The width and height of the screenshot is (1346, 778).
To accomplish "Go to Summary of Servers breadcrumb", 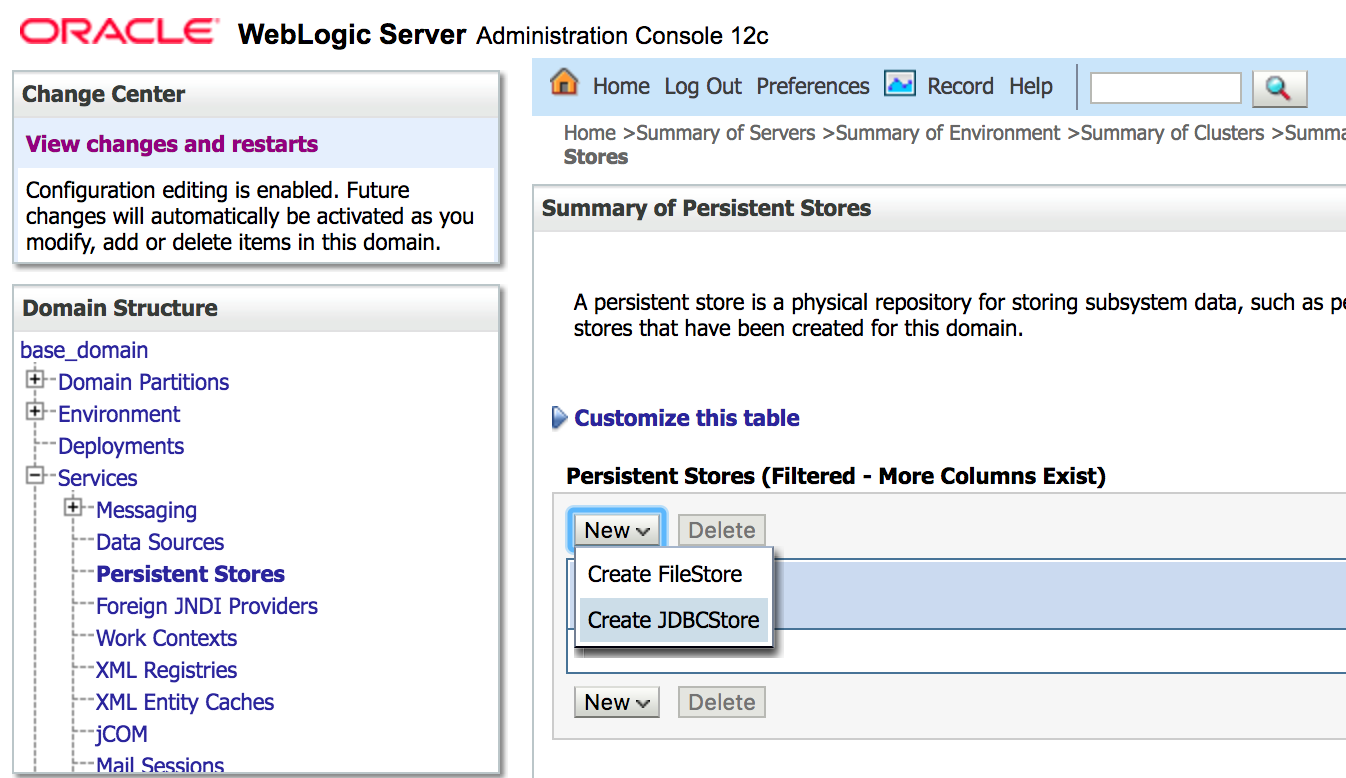I will (x=726, y=133).
